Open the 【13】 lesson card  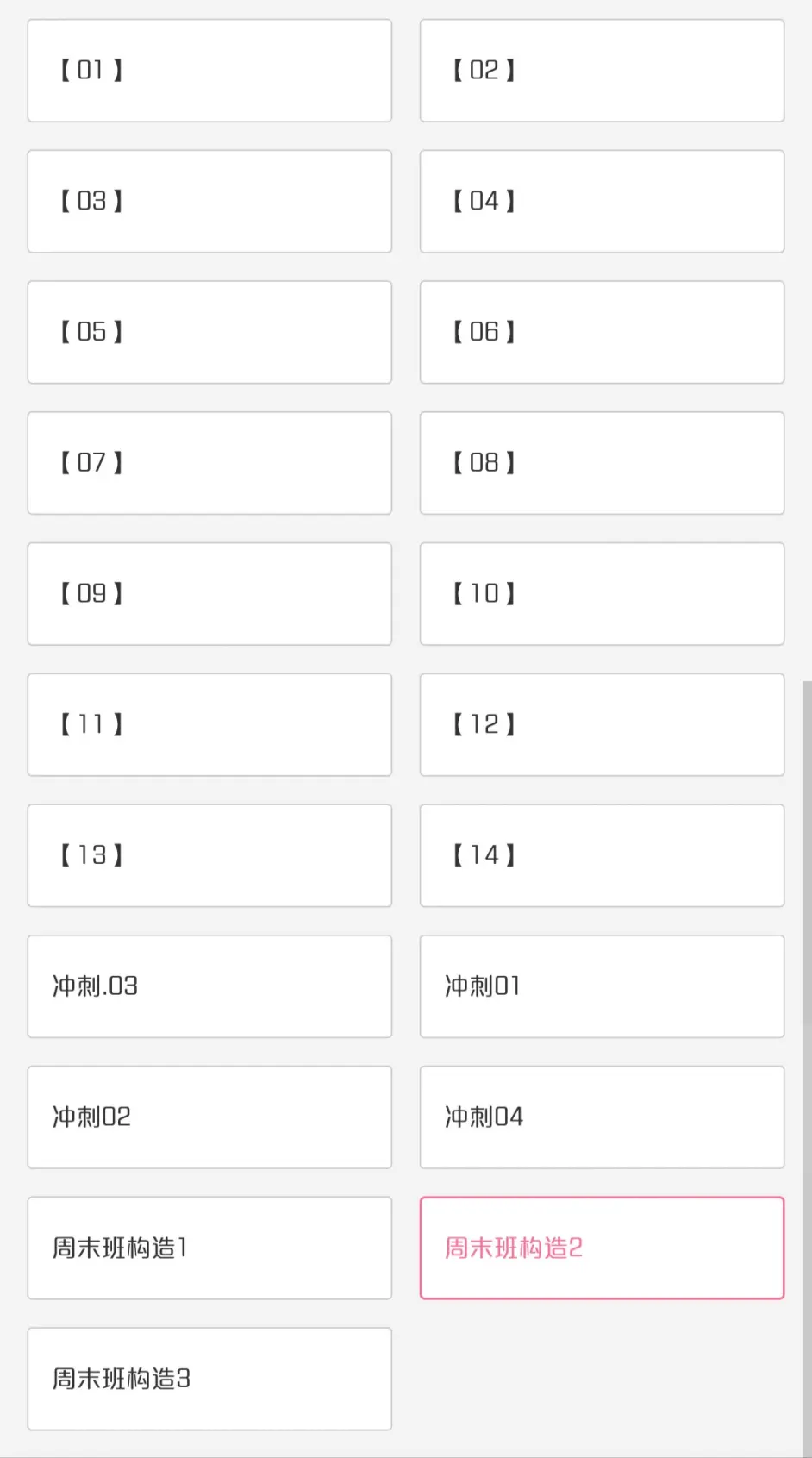(x=209, y=855)
